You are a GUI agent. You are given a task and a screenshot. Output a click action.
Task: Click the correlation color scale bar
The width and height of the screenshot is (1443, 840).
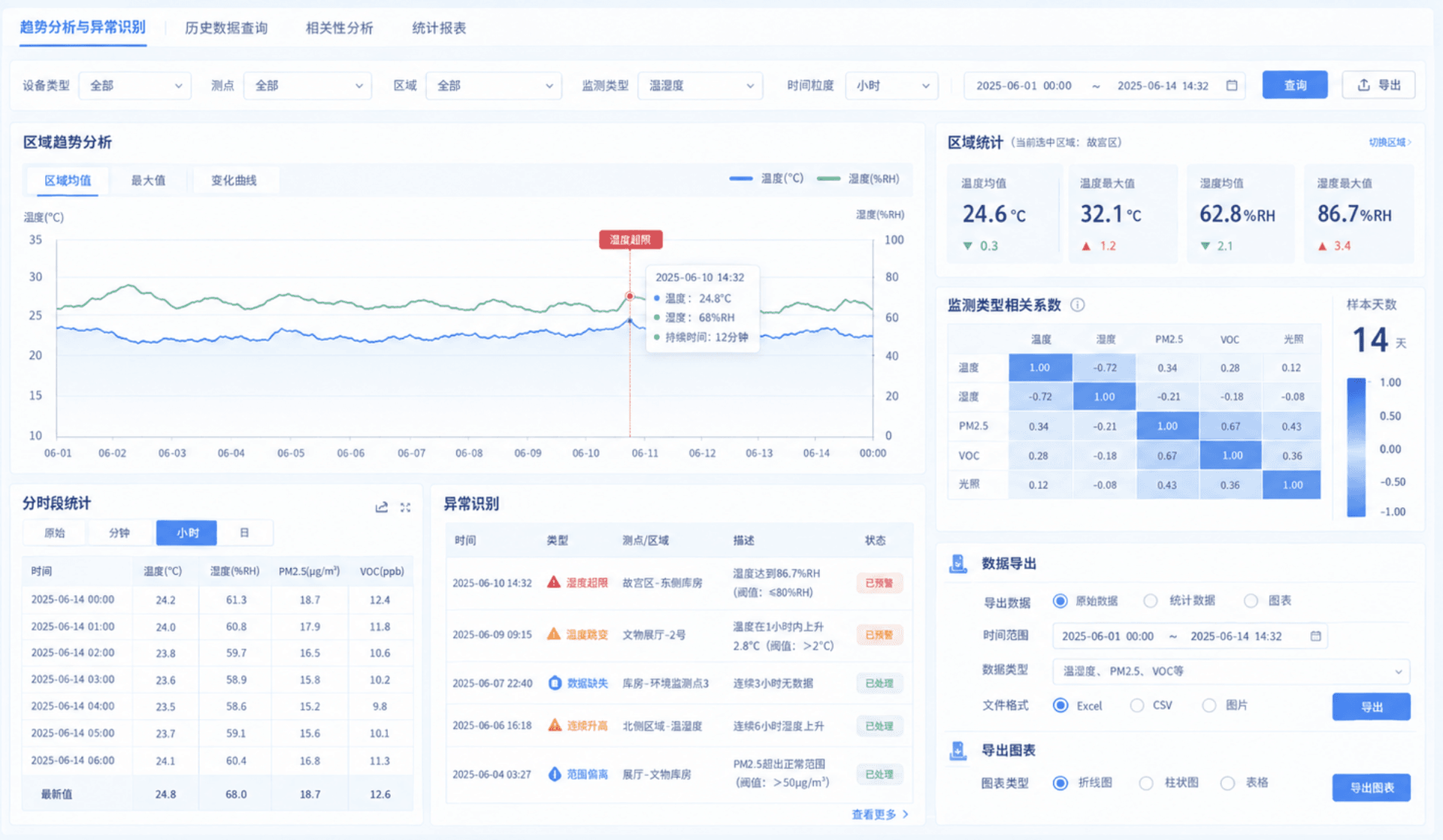1356,447
